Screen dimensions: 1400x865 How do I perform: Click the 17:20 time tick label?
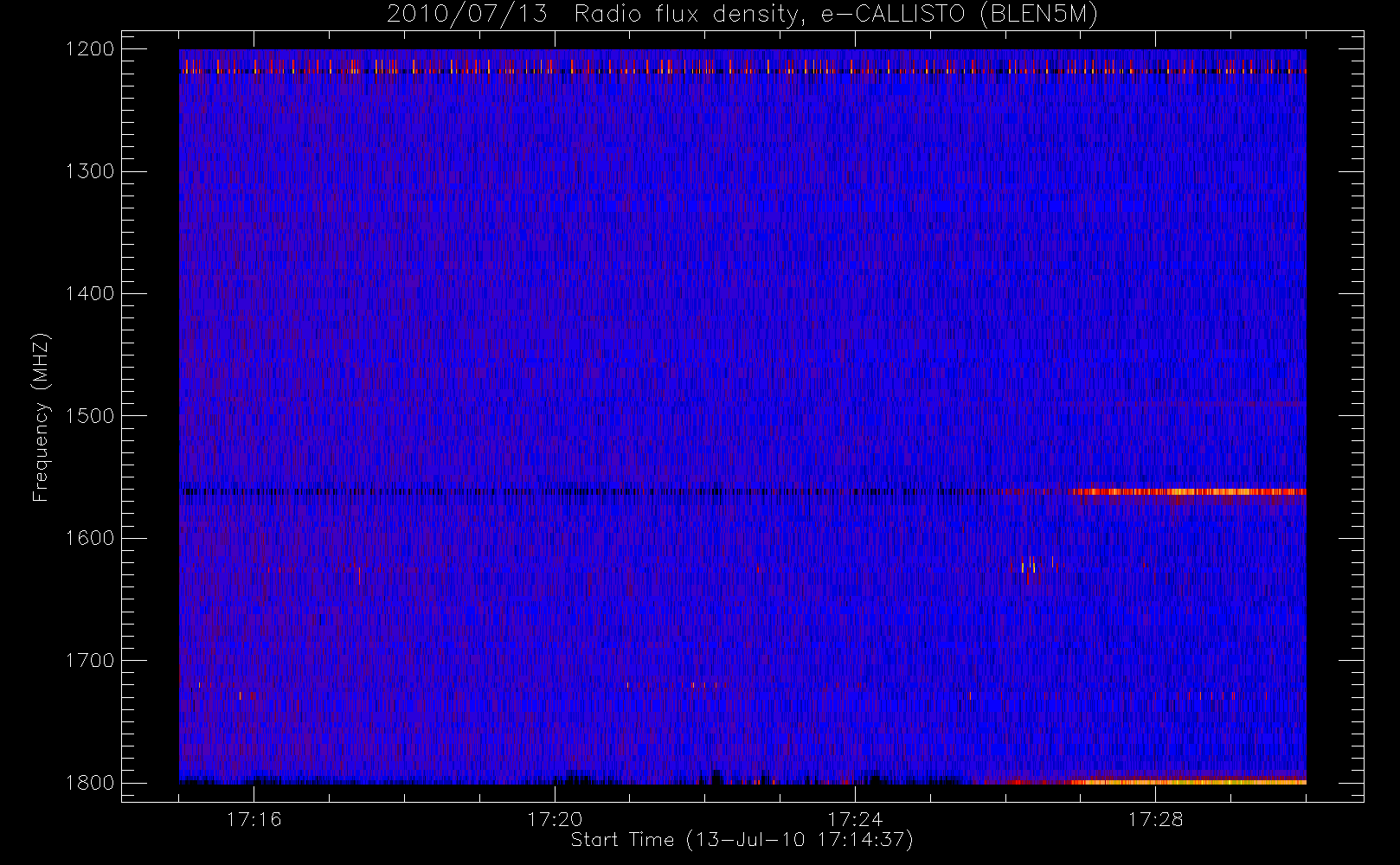555,819
